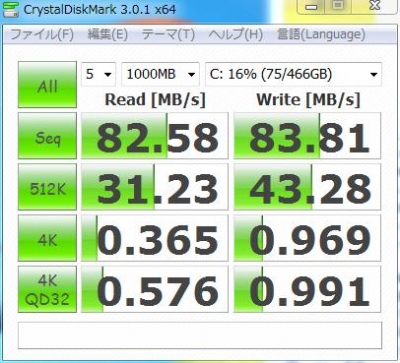Minimize the CrystalDiskMark window

(311, 7)
